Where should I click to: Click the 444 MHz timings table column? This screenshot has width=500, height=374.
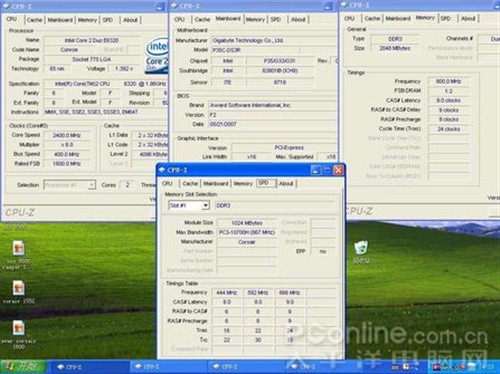tap(227, 293)
